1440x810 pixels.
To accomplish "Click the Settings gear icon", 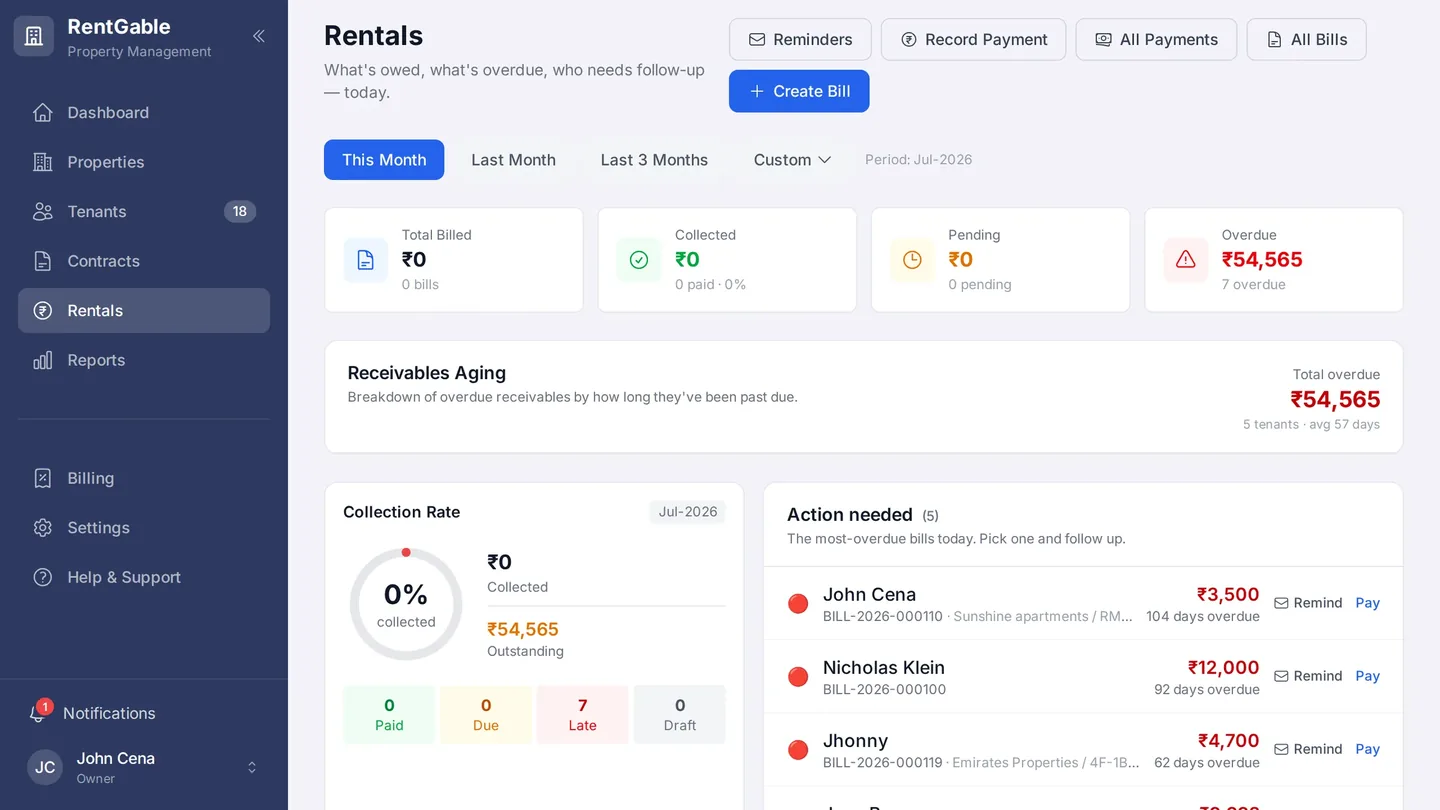I will click(42, 528).
